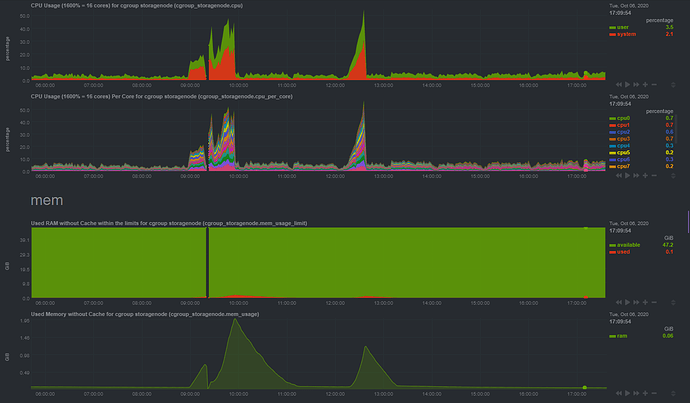Pan the CPU Usage chart left
690x403 pixels.
620,85
